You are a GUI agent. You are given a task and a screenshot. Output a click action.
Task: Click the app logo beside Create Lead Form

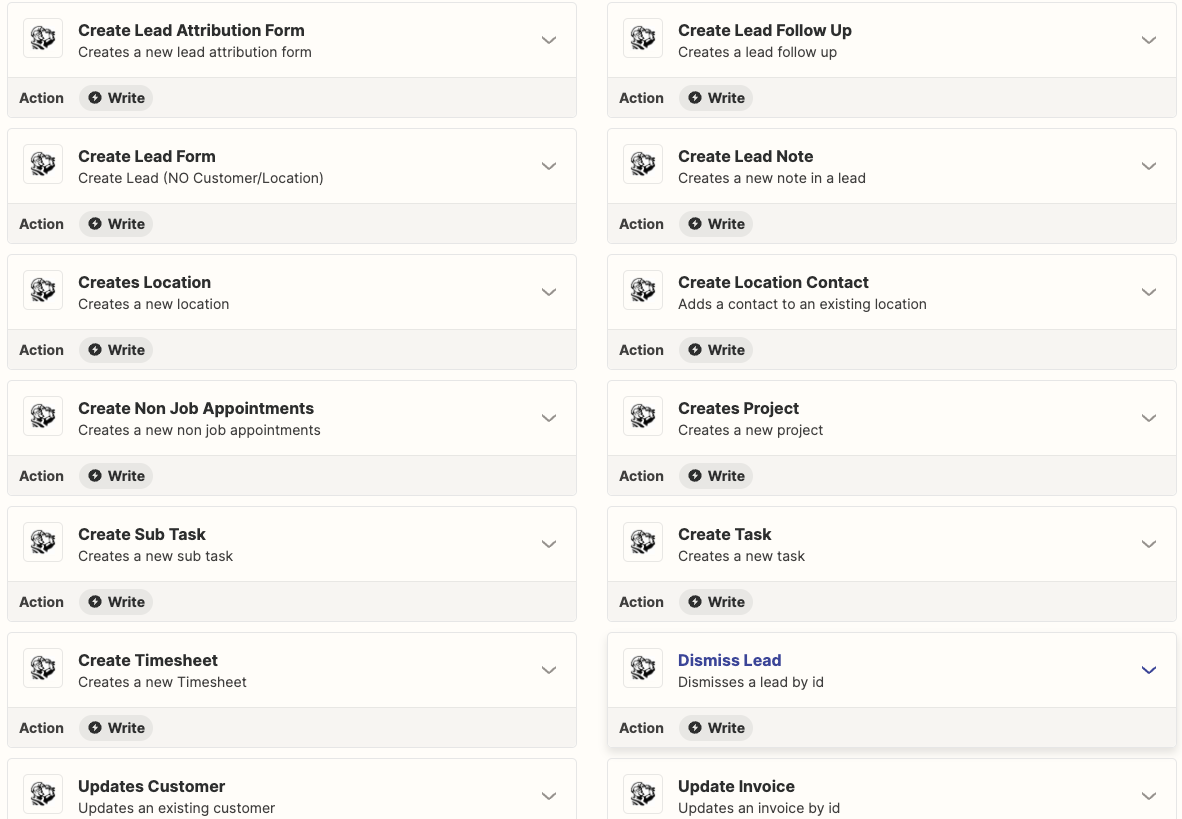tap(43, 165)
